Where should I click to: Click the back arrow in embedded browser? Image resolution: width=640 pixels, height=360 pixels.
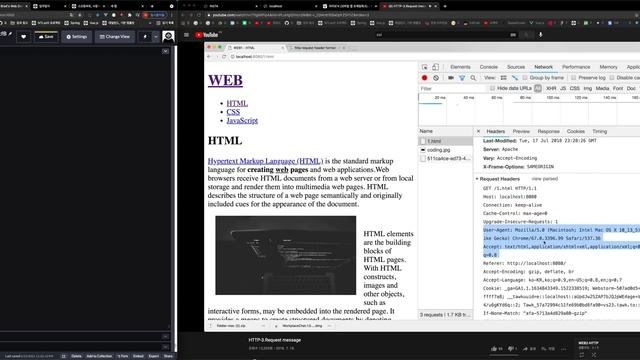pyautogui.click(x=209, y=57)
